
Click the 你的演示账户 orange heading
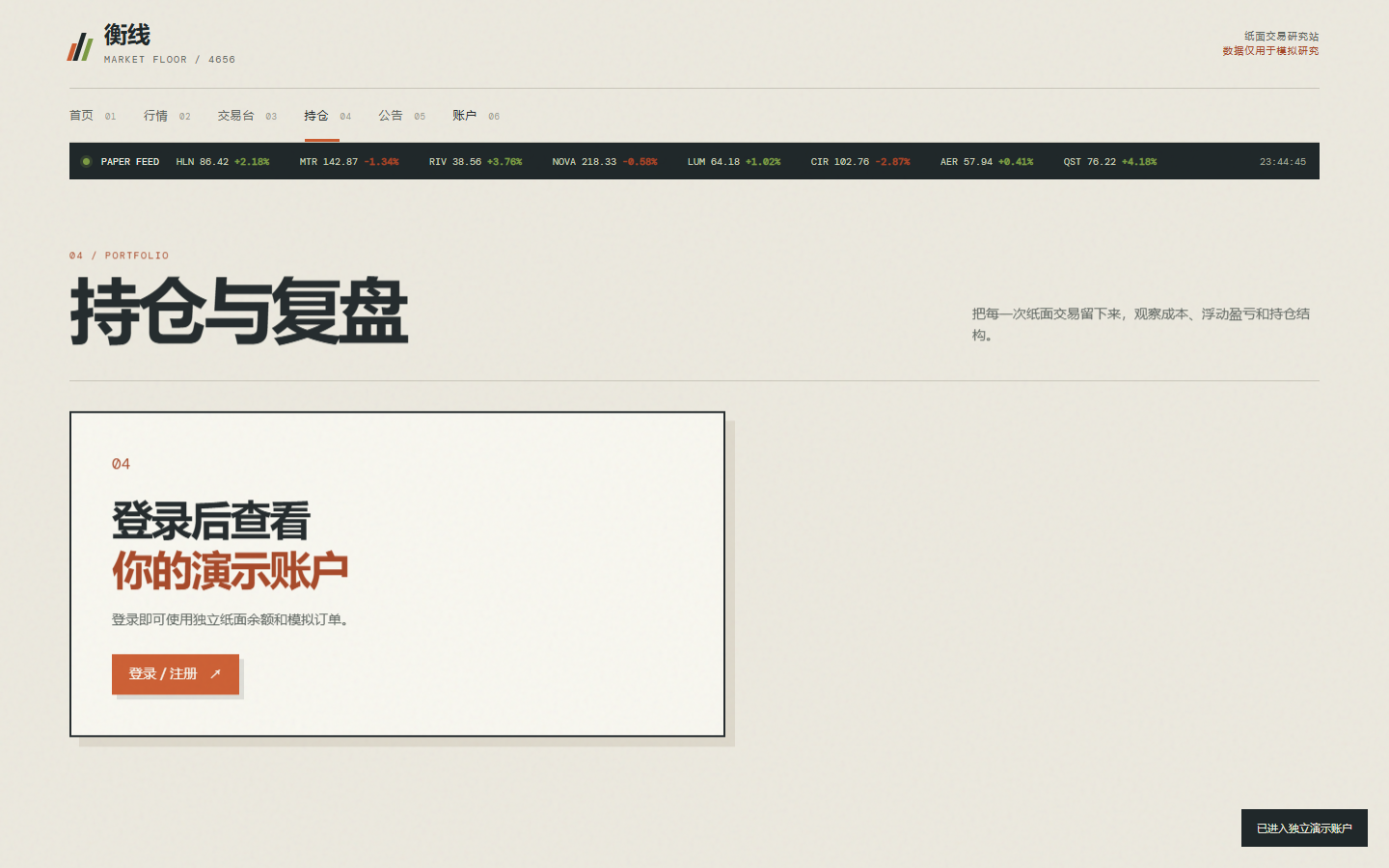pos(231,571)
